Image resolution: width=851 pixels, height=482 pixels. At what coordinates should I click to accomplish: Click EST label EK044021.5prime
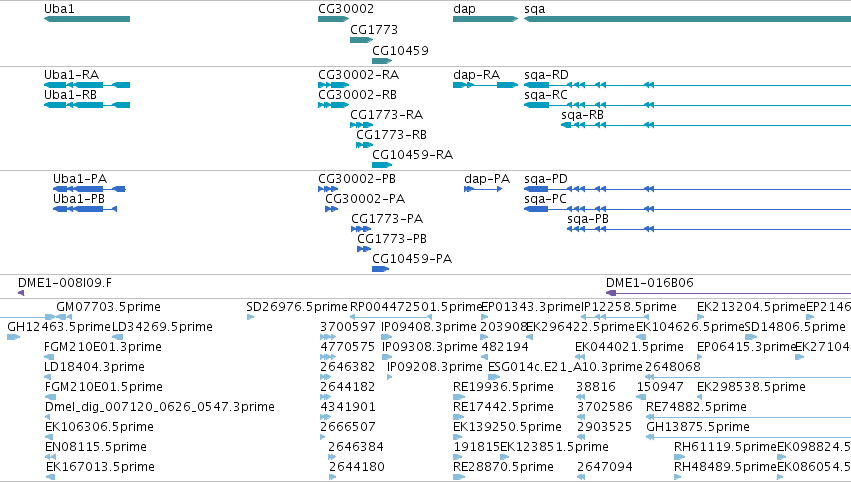629,347
